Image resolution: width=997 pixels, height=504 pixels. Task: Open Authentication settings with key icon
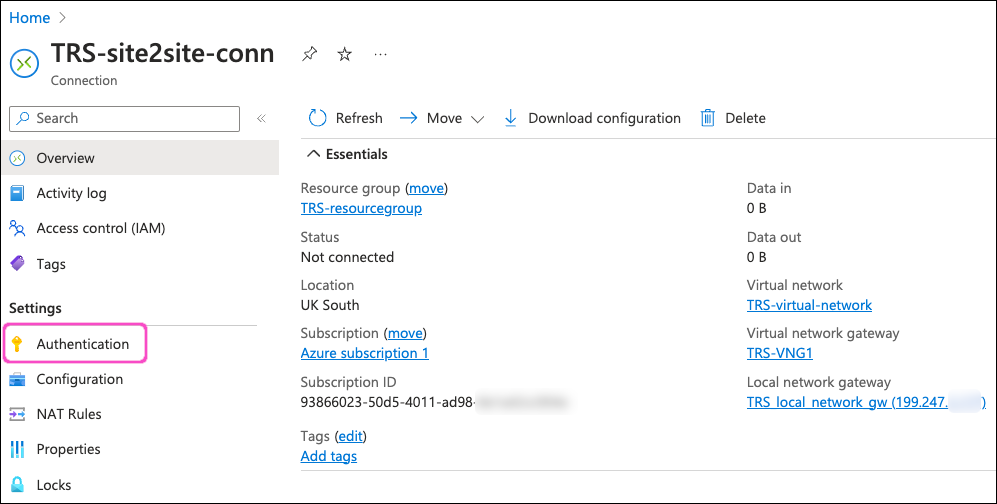(x=17, y=344)
